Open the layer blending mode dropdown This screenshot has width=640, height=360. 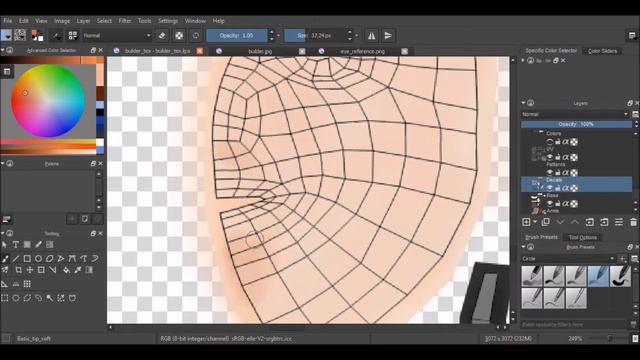click(x=576, y=114)
